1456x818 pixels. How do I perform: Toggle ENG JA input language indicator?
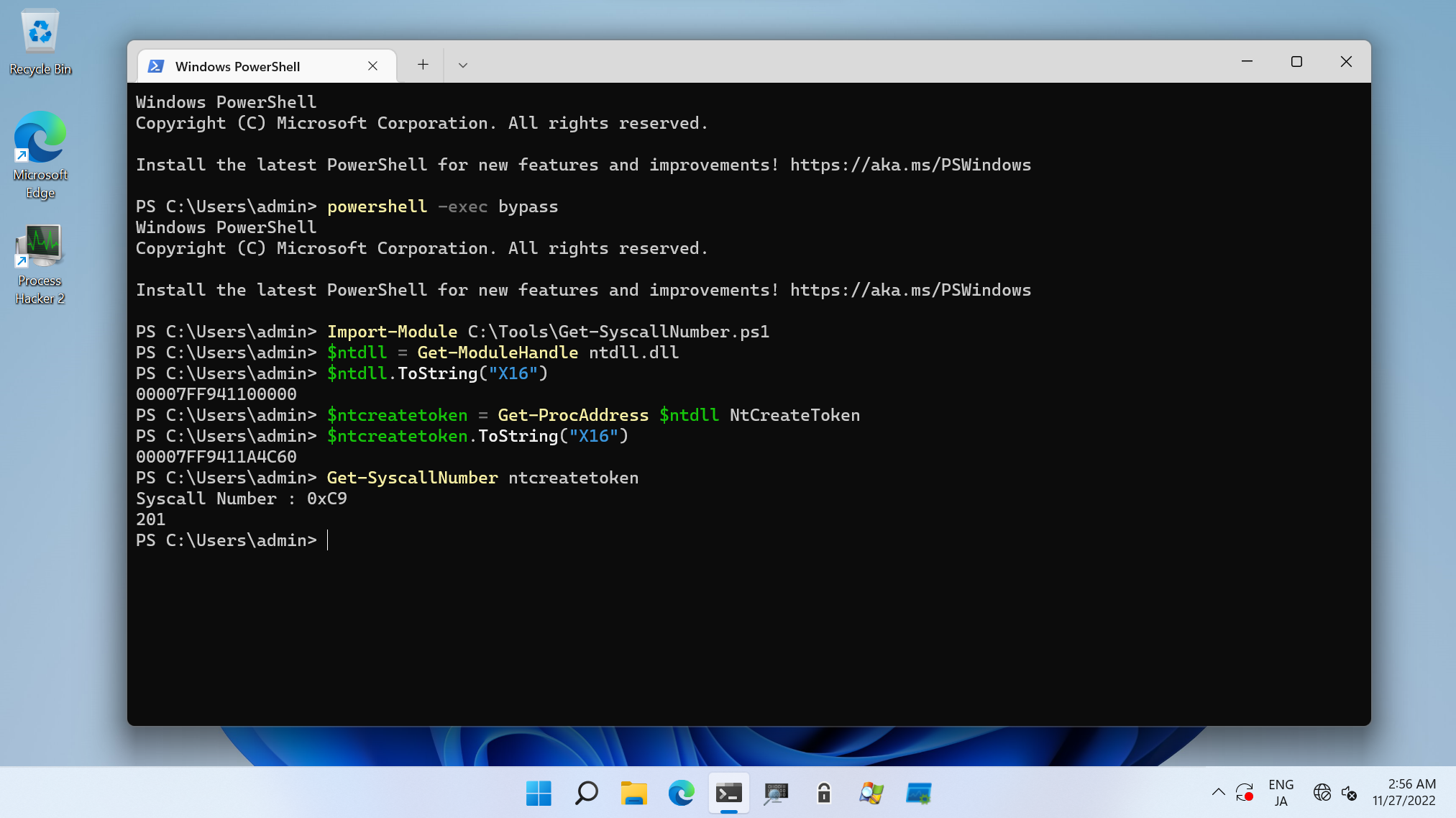click(x=1281, y=792)
